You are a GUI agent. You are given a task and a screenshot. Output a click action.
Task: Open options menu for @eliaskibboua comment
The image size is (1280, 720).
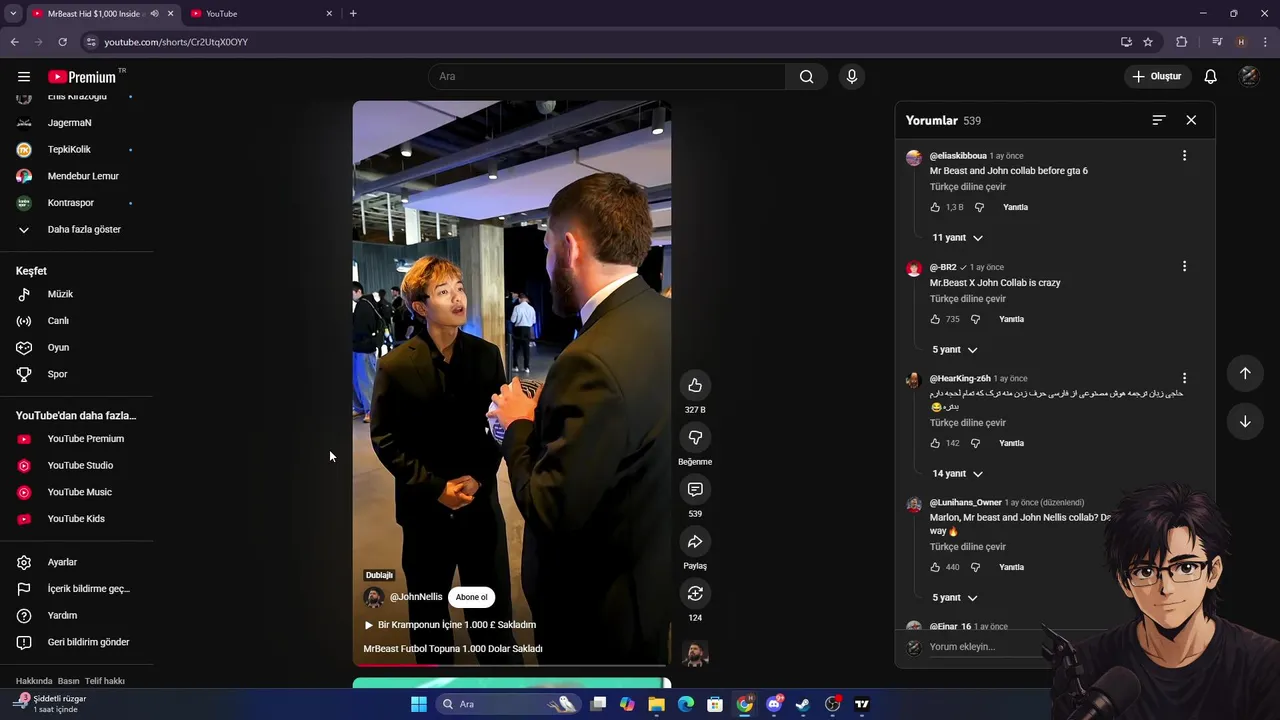pos(1184,156)
